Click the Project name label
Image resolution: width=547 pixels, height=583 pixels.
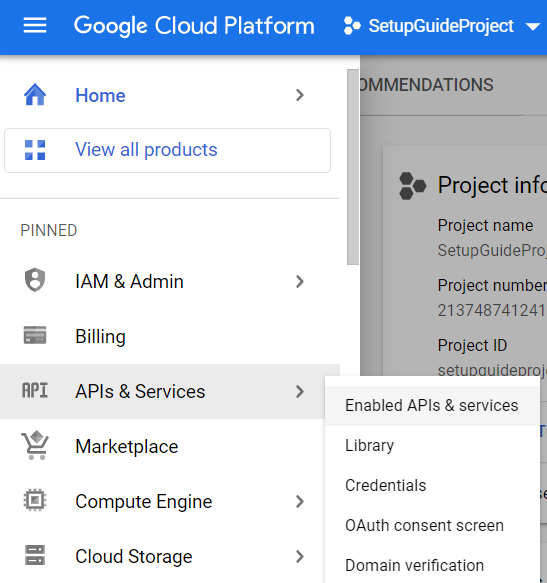click(485, 225)
